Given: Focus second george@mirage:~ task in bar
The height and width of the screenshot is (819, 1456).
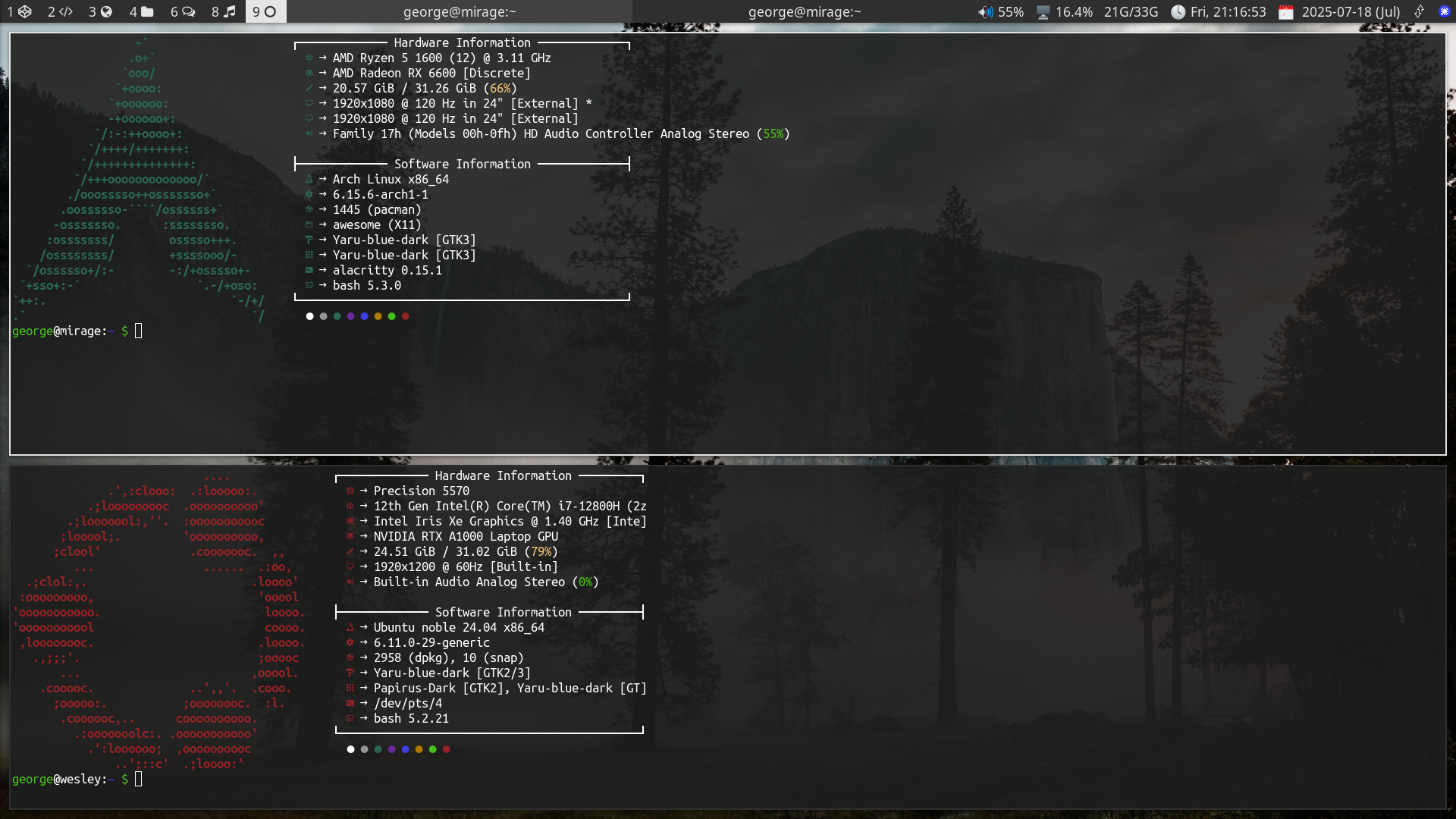Looking at the screenshot, I should tap(804, 11).
